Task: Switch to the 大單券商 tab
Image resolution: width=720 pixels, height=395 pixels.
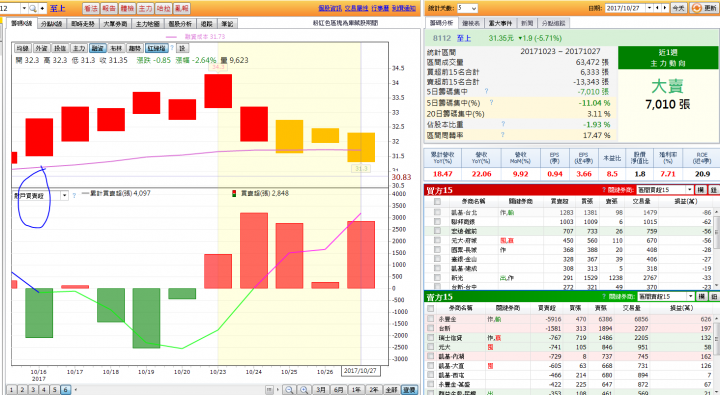Action: point(115,23)
